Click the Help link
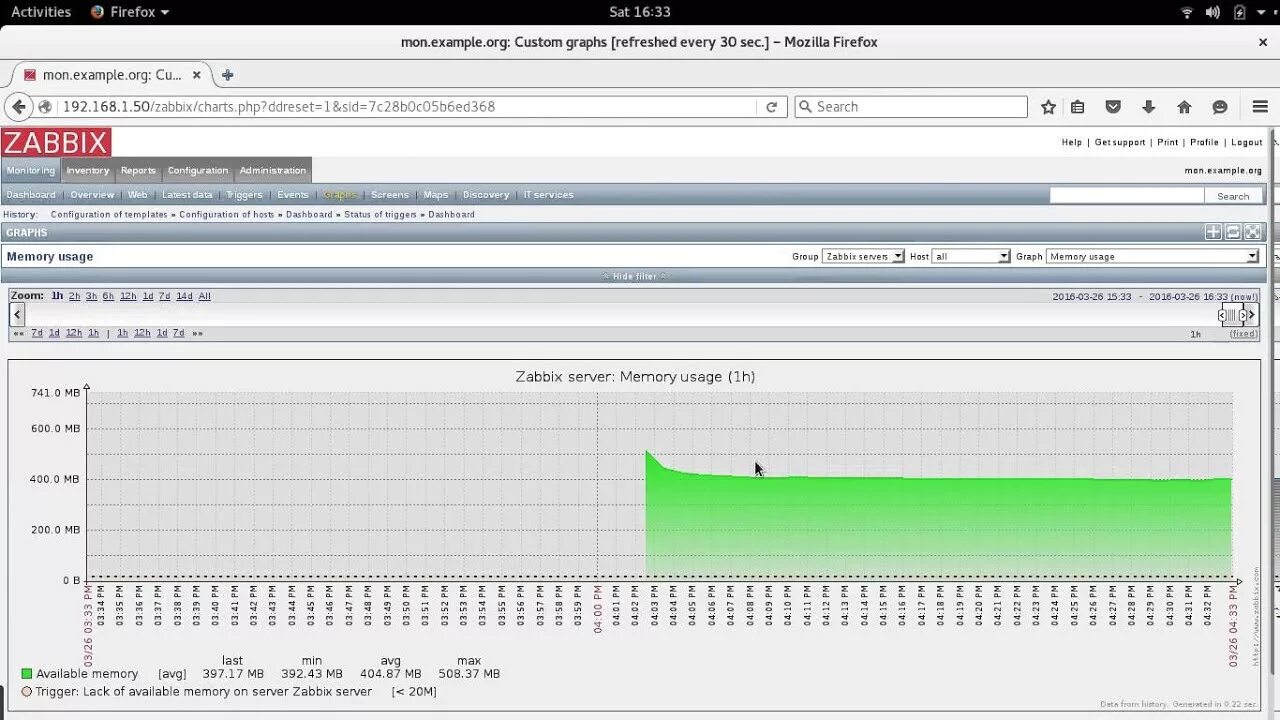This screenshot has height=720, width=1280. click(1072, 142)
